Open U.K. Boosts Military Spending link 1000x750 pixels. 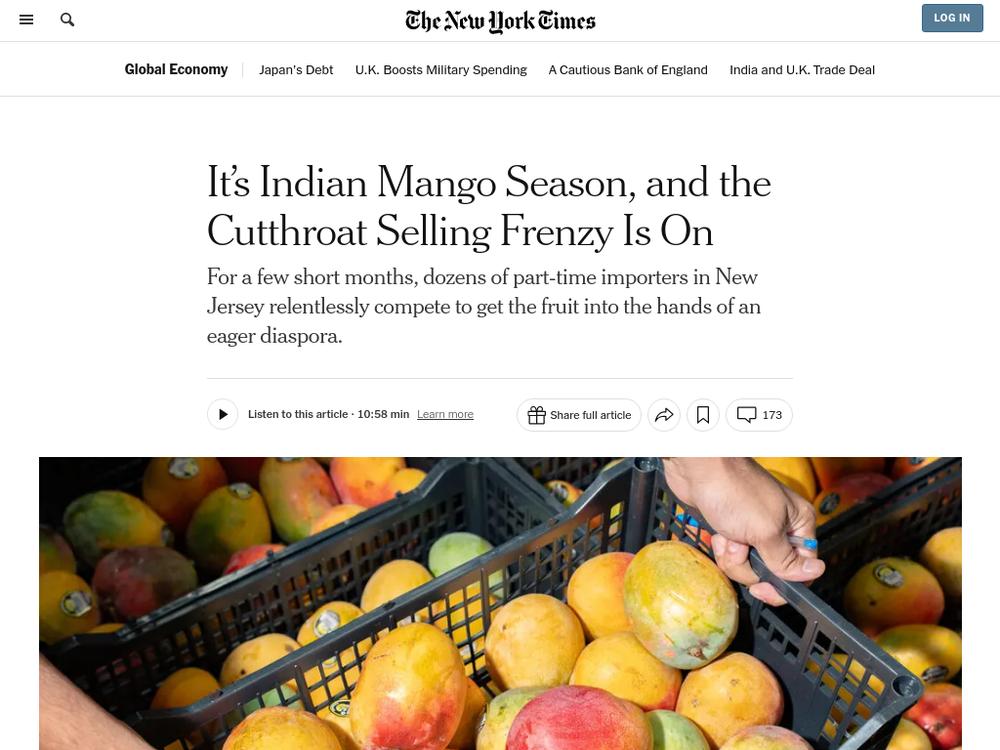click(441, 70)
